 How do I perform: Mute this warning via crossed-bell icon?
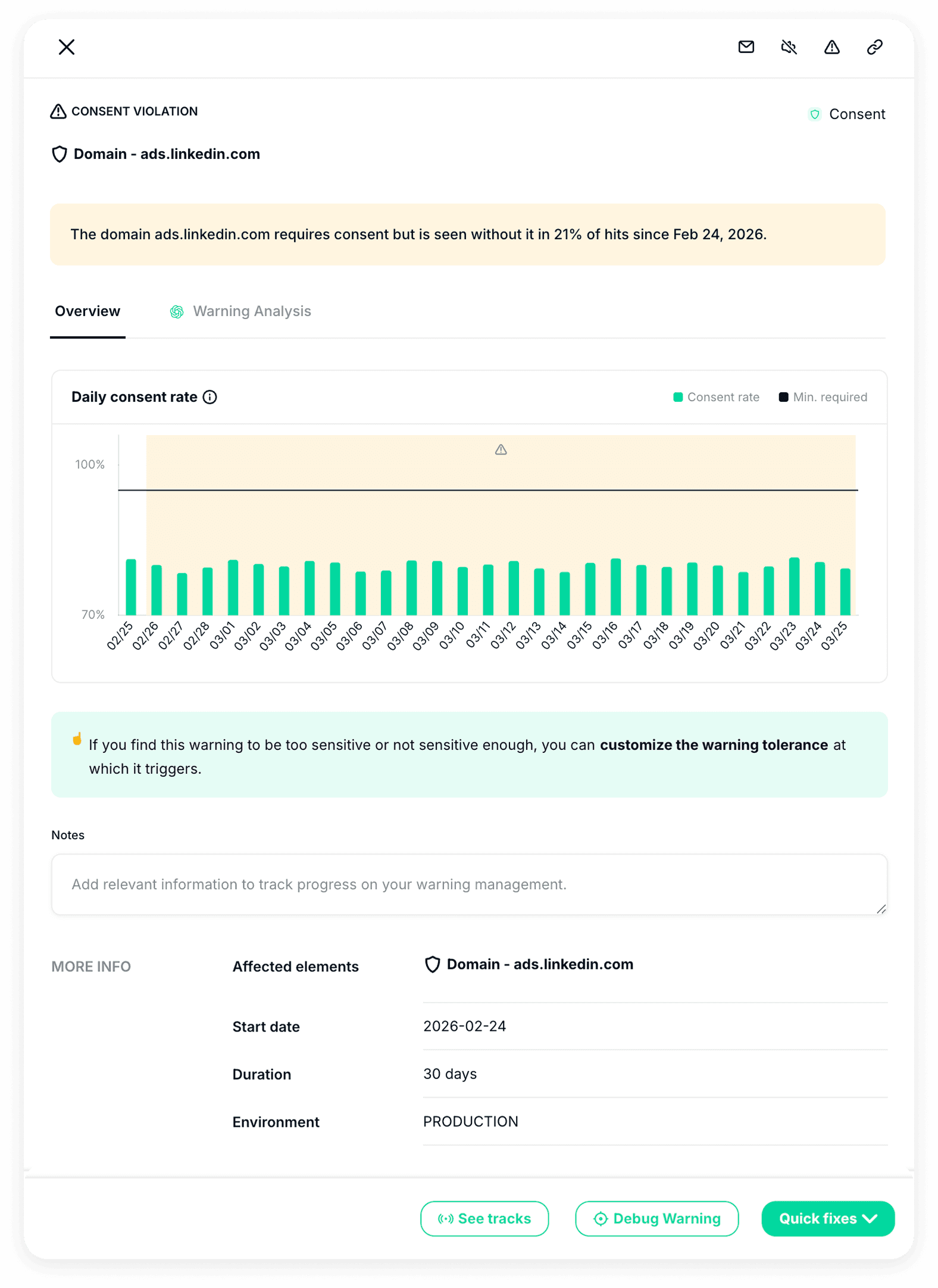pyautogui.click(x=789, y=47)
